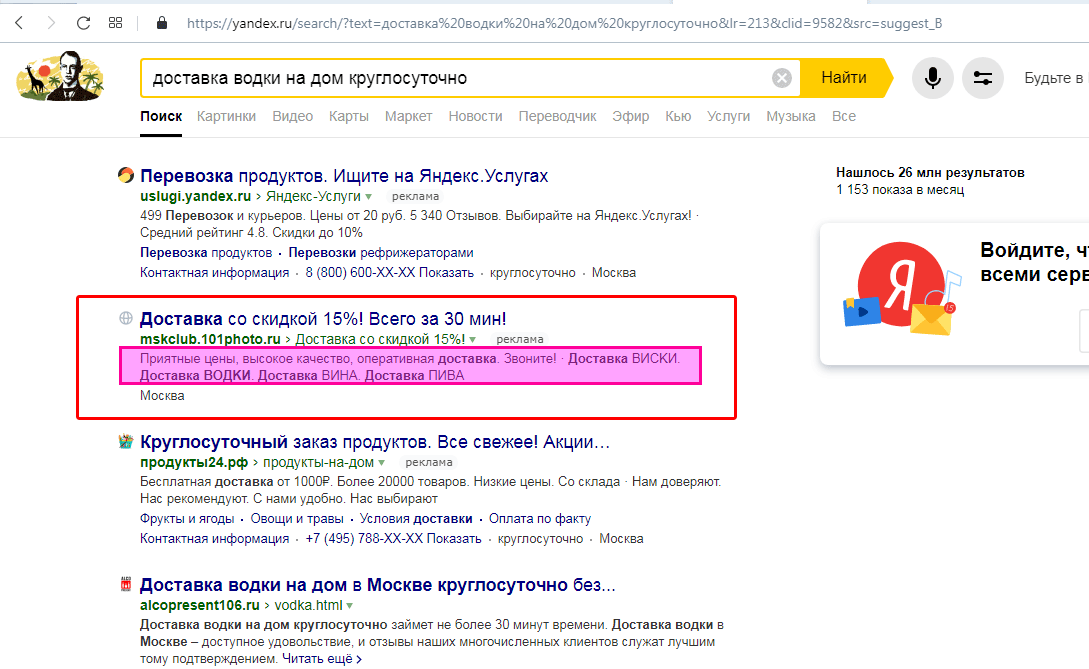Go back with the browser back arrow

tap(19, 23)
